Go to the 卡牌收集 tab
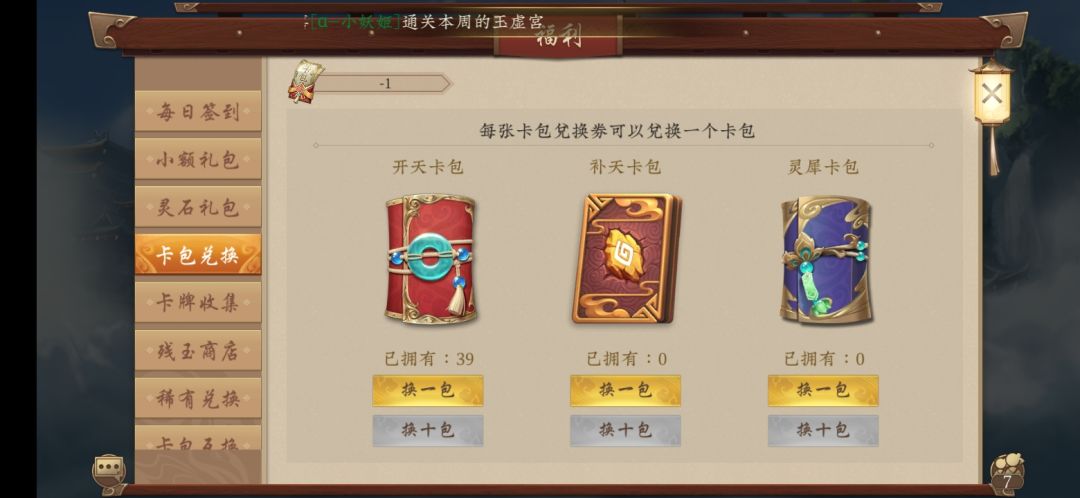This screenshot has height=498, width=1080. 198,302
